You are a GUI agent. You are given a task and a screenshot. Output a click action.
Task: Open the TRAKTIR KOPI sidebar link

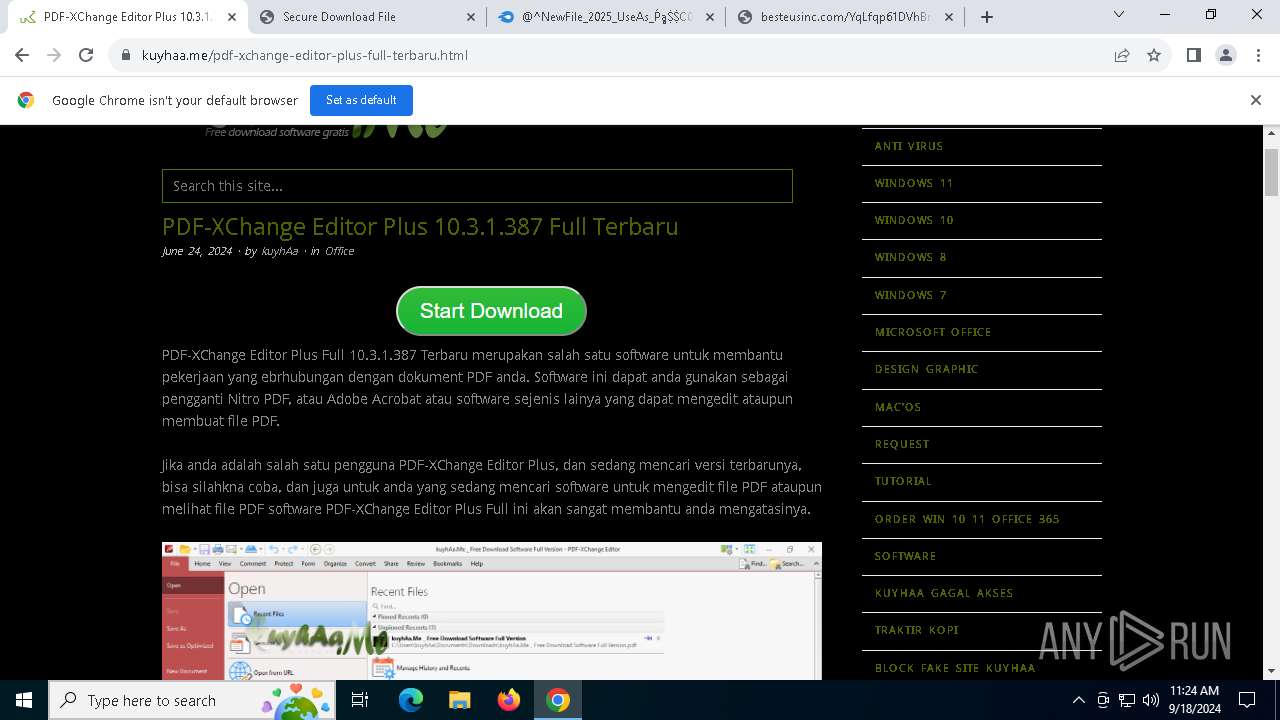click(917, 630)
